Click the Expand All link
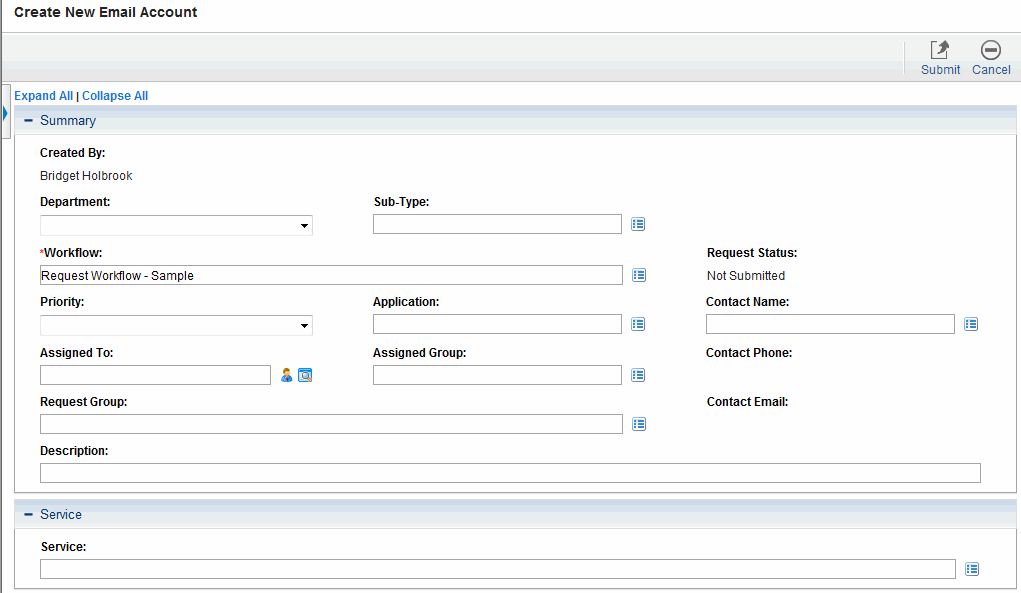Image resolution: width=1021 pixels, height=593 pixels. point(43,95)
